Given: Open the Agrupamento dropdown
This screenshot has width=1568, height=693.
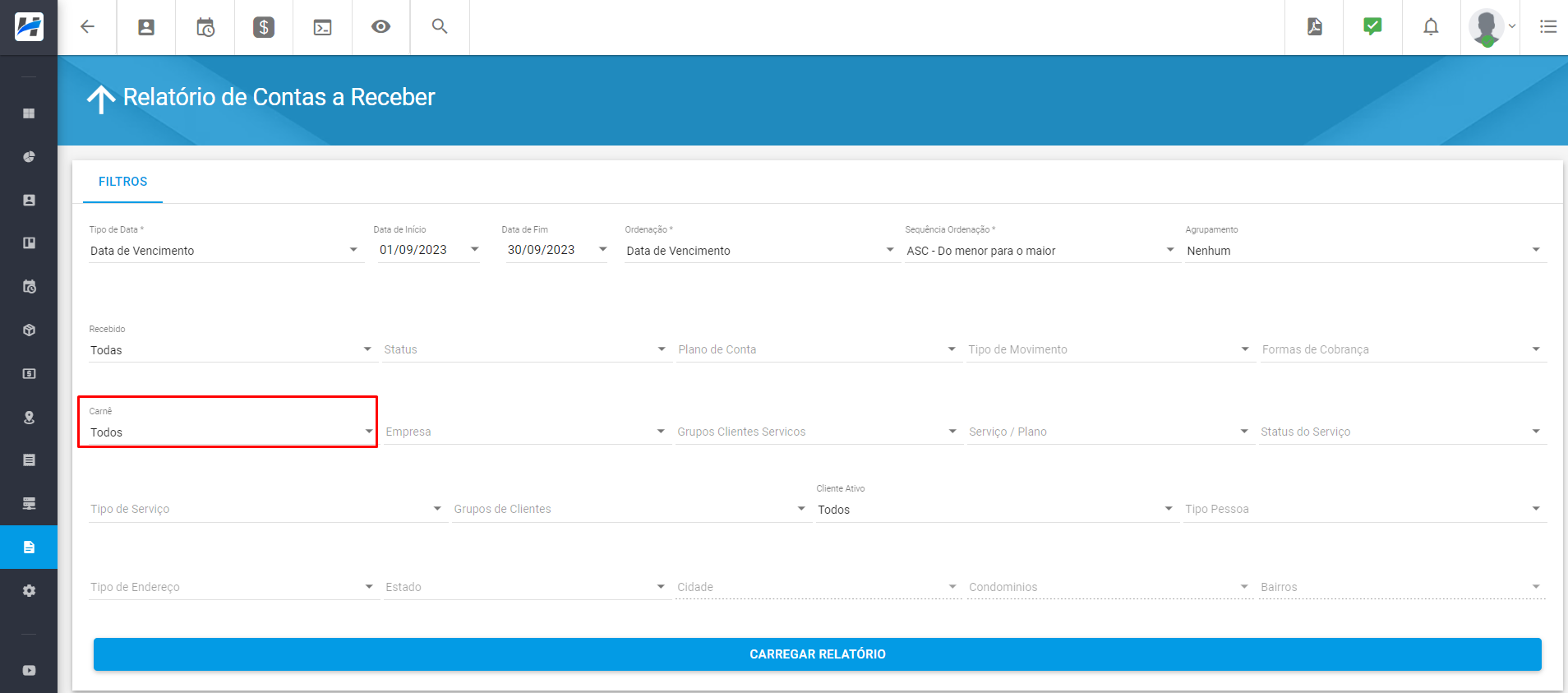Looking at the screenshot, I should (1365, 250).
